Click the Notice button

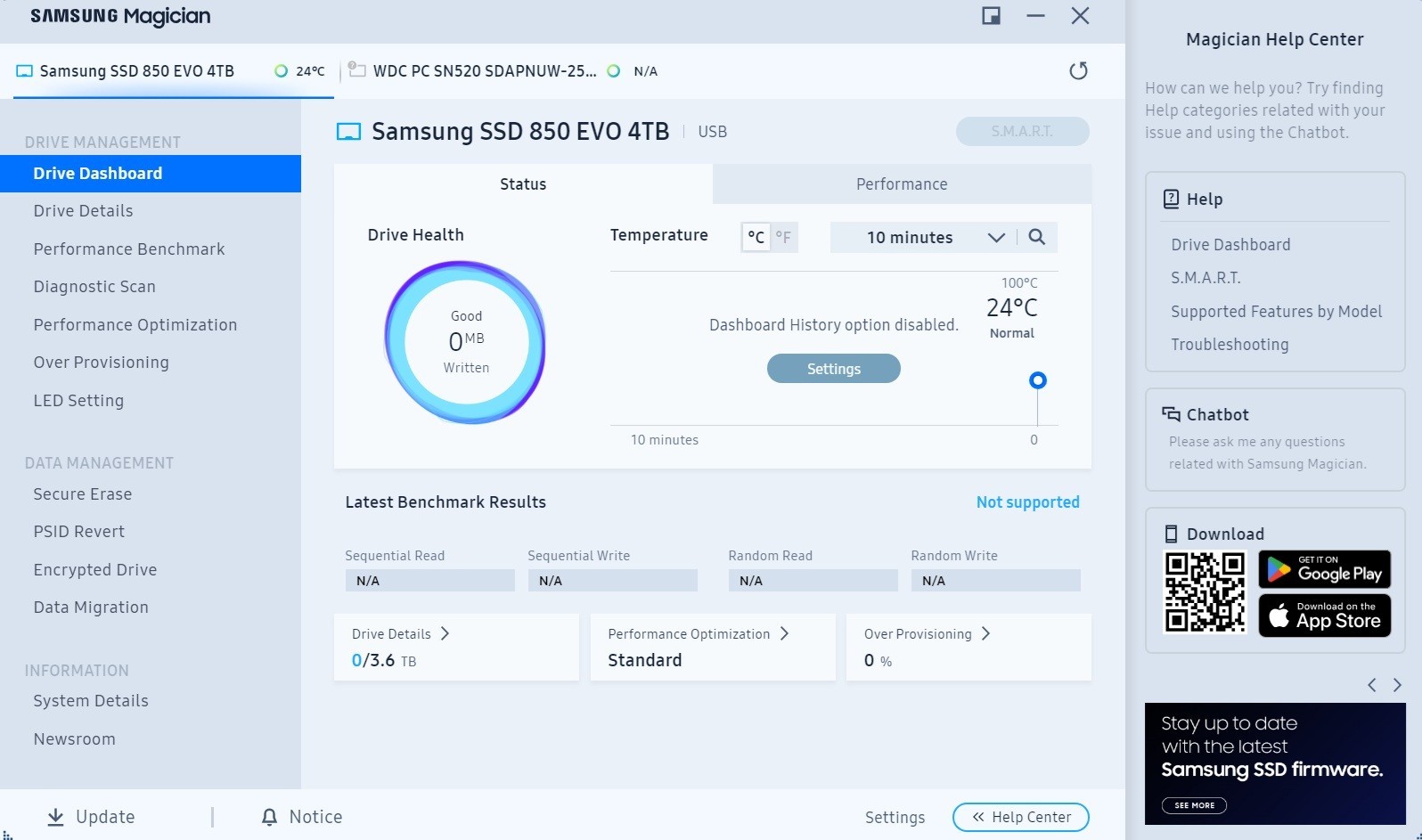302,817
